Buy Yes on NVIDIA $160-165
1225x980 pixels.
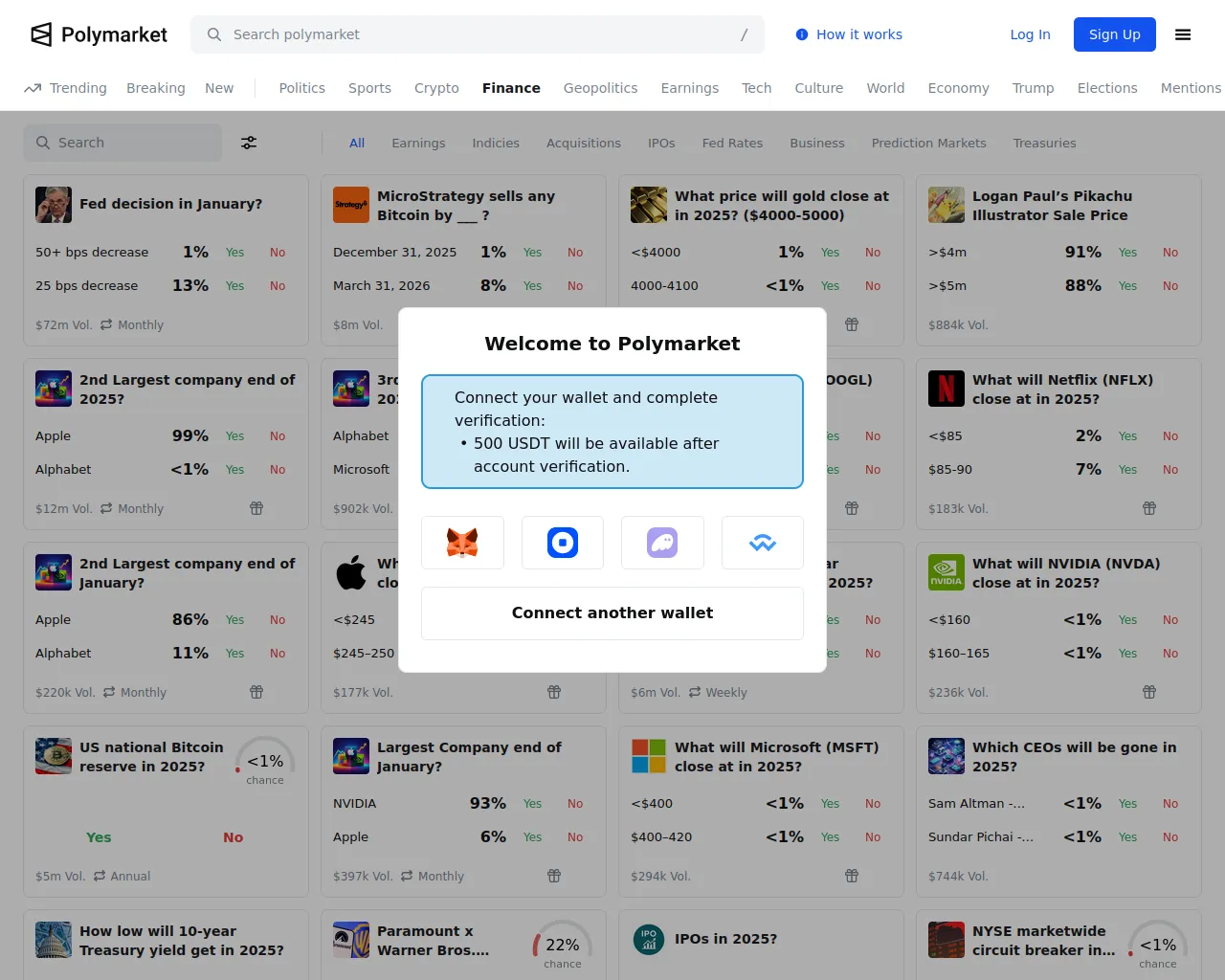tap(1127, 654)
